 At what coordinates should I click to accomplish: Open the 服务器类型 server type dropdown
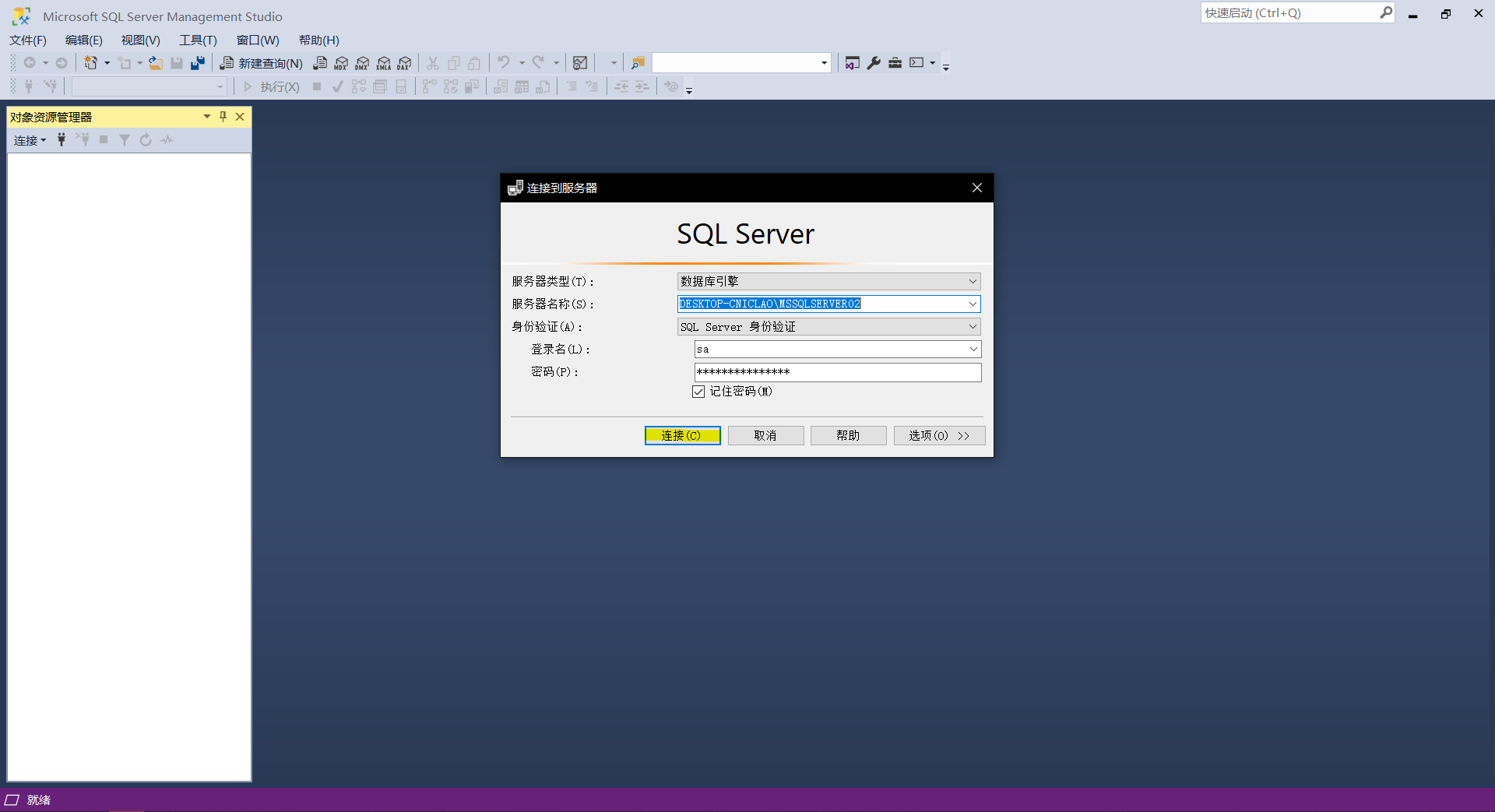973,281
